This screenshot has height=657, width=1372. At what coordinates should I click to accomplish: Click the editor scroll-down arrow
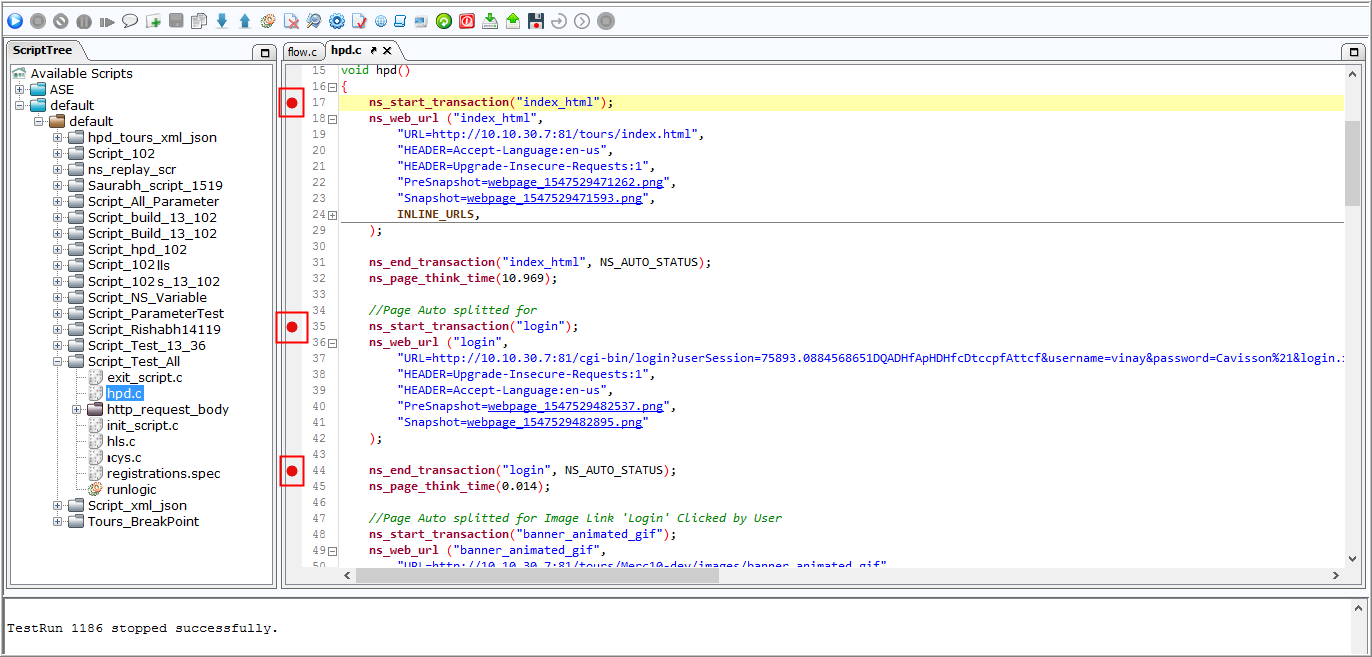(x=1352, y=559)
